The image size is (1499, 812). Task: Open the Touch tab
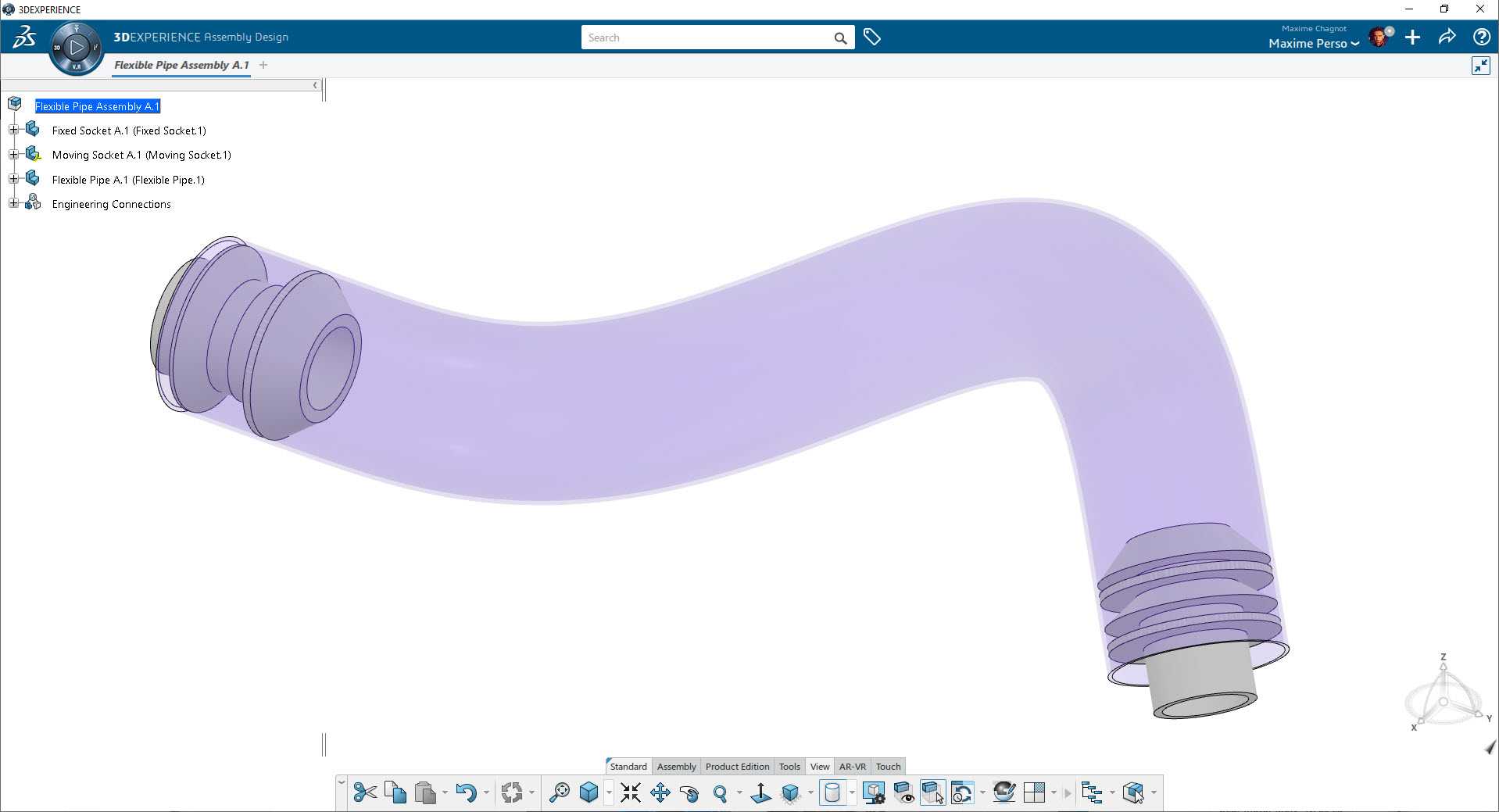point(888,767)
